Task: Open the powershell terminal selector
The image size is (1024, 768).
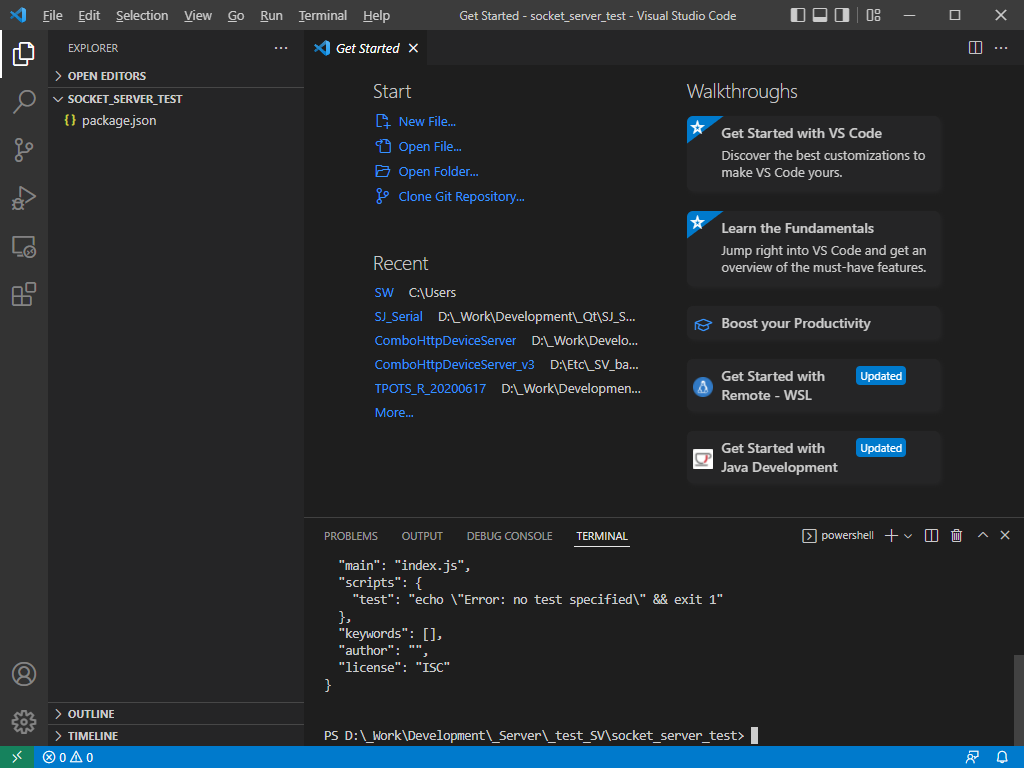Action: [x=837, y=536]
